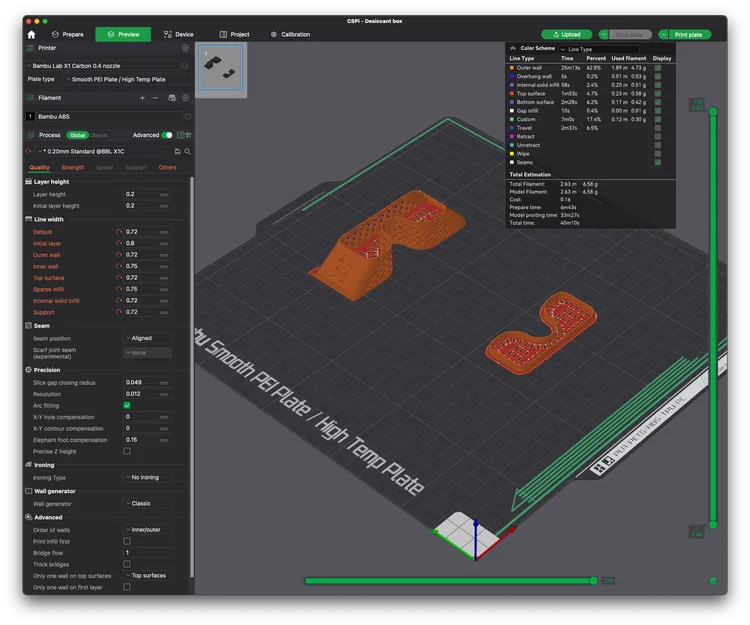Uncheck the Arc fitting checkbox
The height and width of the screenshot is (625, 750).
point(127,405)
